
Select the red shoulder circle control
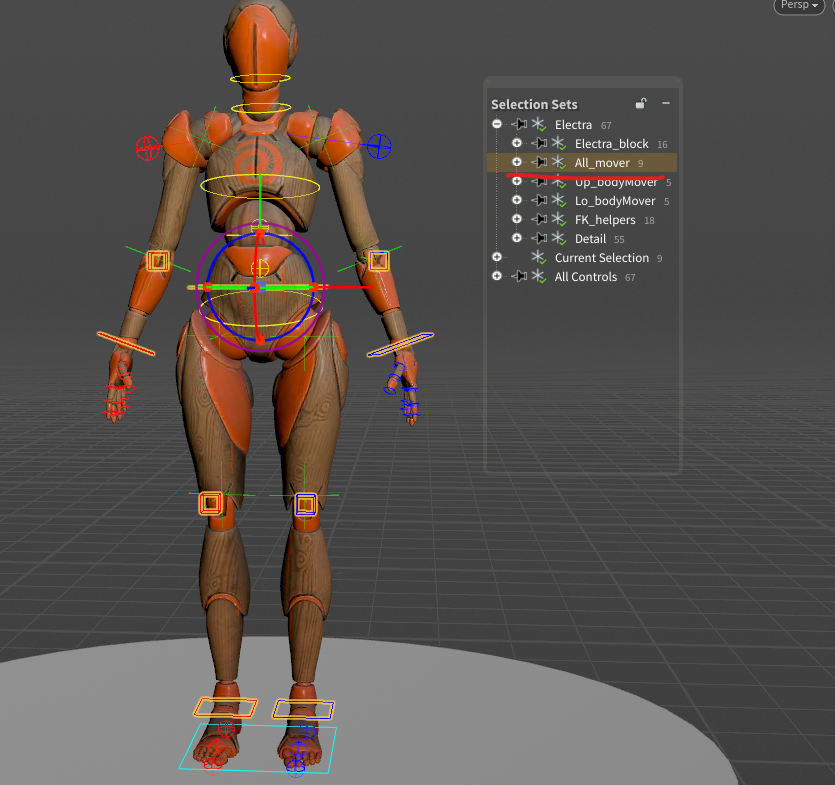[148, 148]
